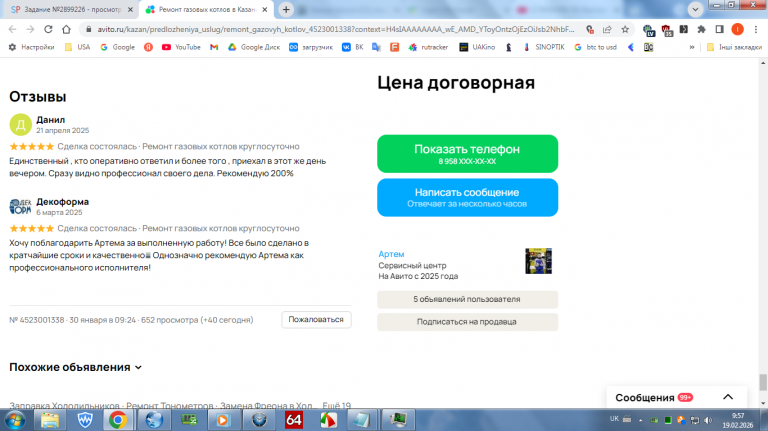Click the Пожаловаться button
This screenshot has width=768, height=431.
(316, 319)
